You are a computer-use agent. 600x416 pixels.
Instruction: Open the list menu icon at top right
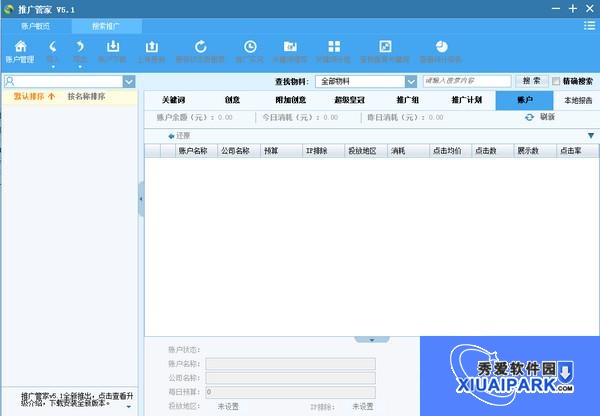click(x=589, y=26)
